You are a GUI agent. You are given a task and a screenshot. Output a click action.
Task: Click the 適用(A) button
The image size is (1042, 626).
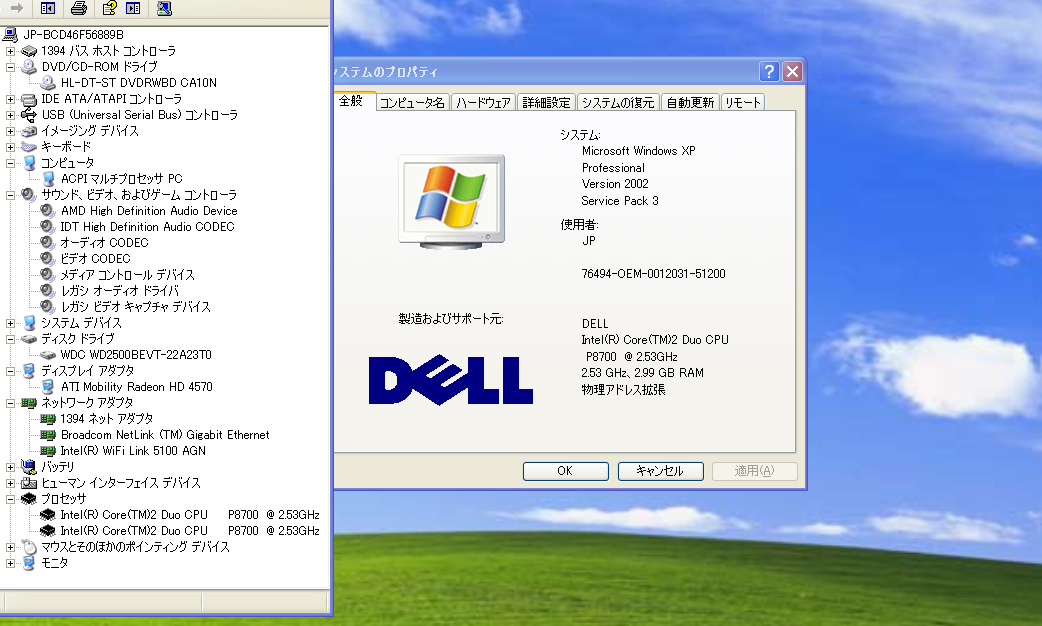[754, 471]
